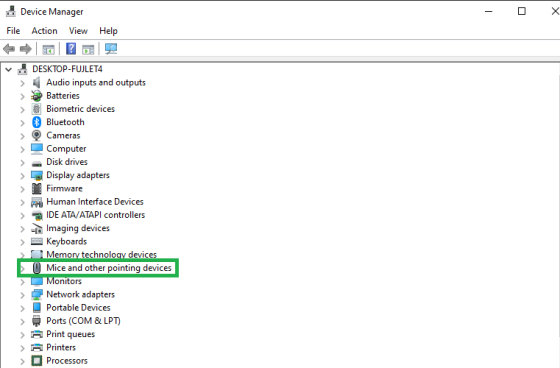This screenshot has height=368, width=560.
Task: Click the Back arrow toolbar button
Action: pyautogui.click(x=9, y=49)
